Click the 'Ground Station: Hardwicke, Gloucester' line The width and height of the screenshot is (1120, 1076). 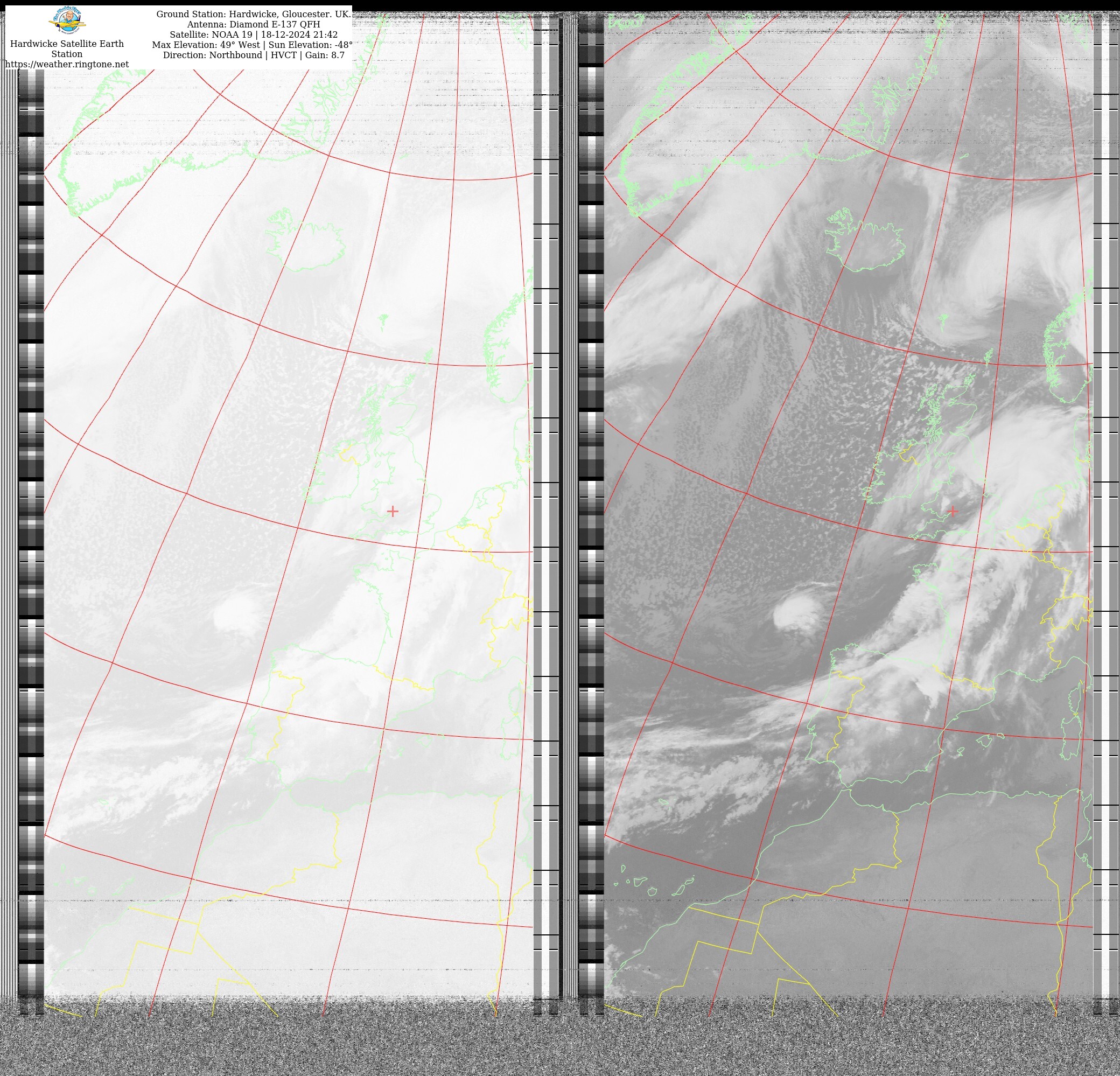click(253, 13)
